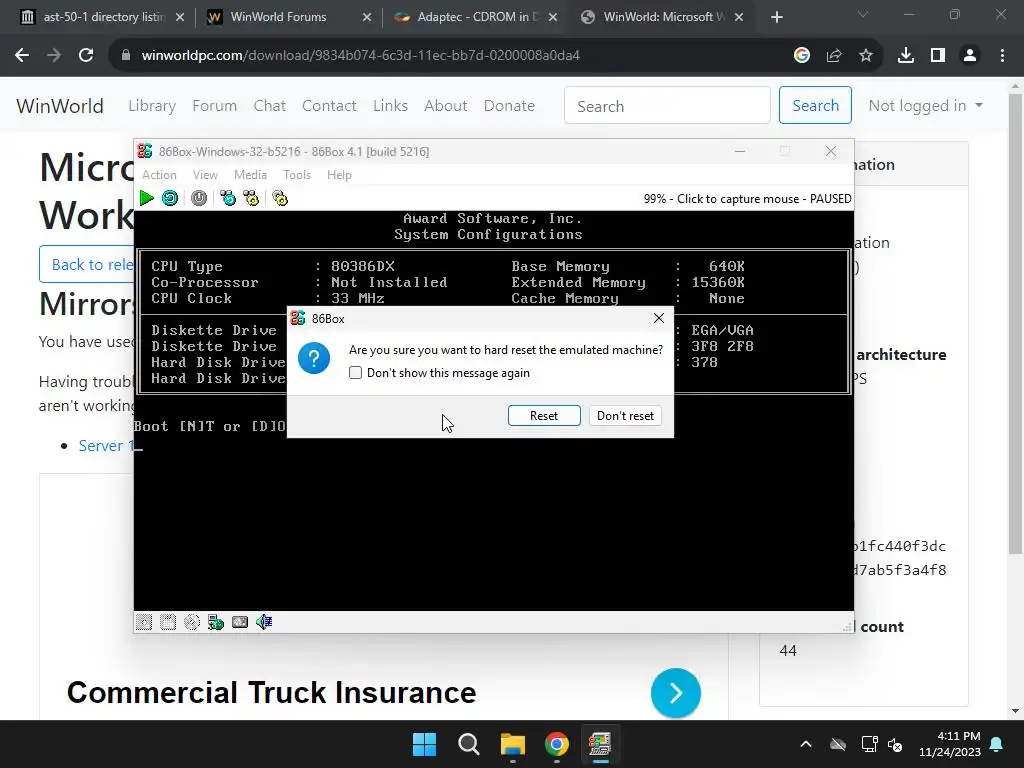Image resolution: width=1024 pixels, height=768 pixels.
Task: Open 86Box Action menu
Action: click(159, 175)
